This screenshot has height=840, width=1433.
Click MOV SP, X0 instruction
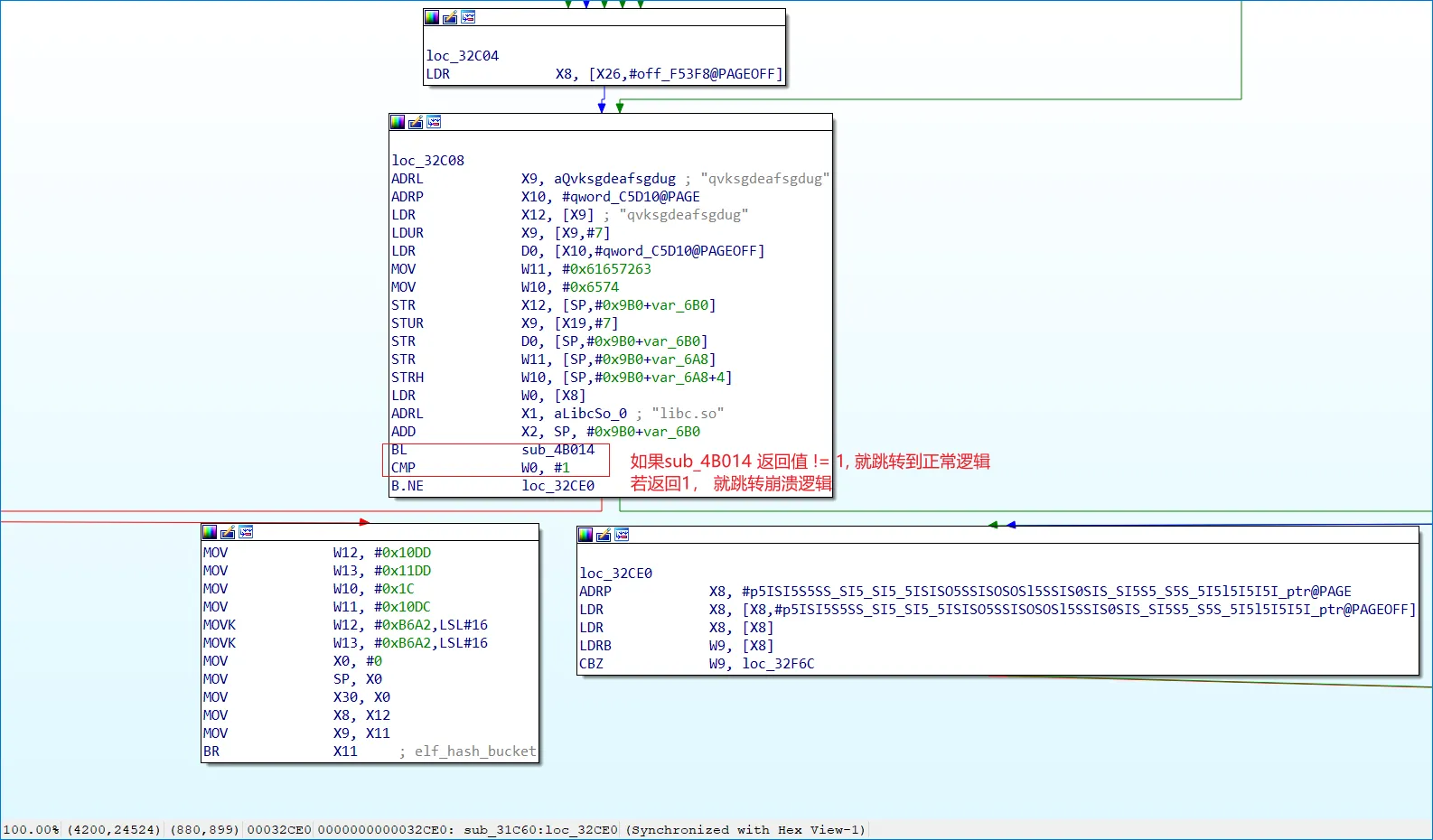(293, 679)
